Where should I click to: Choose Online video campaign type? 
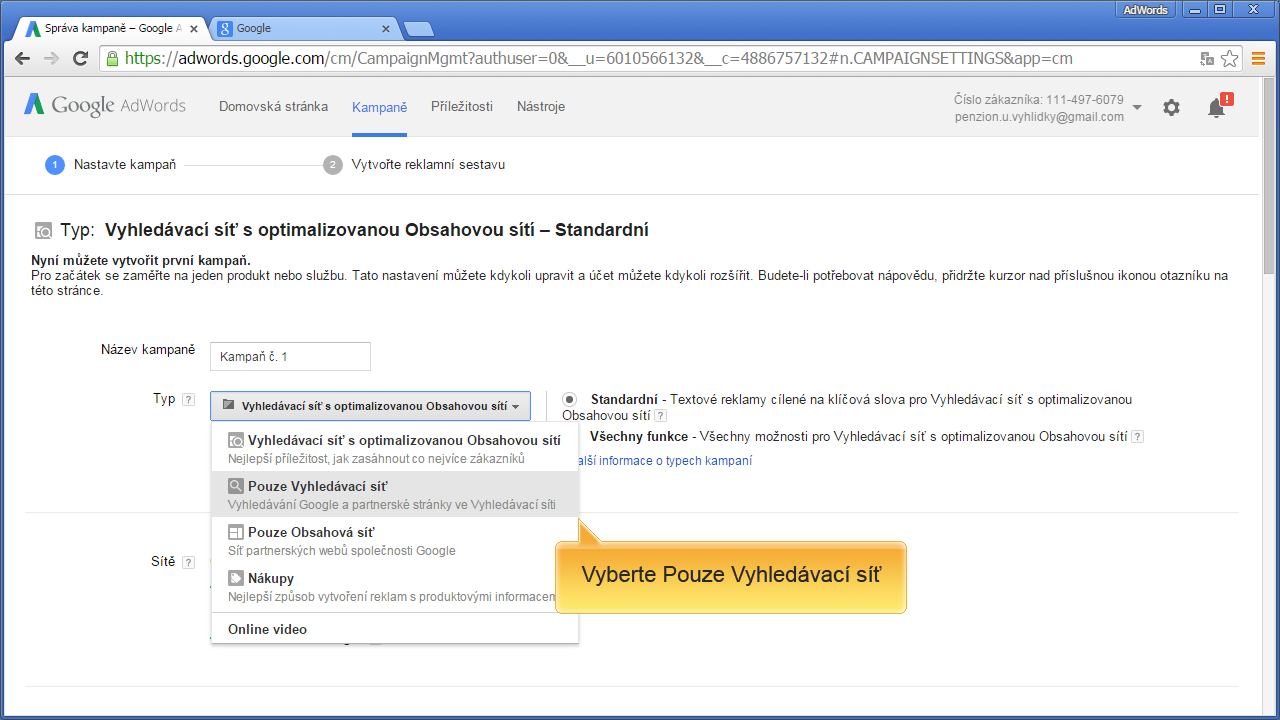(394, 629)
